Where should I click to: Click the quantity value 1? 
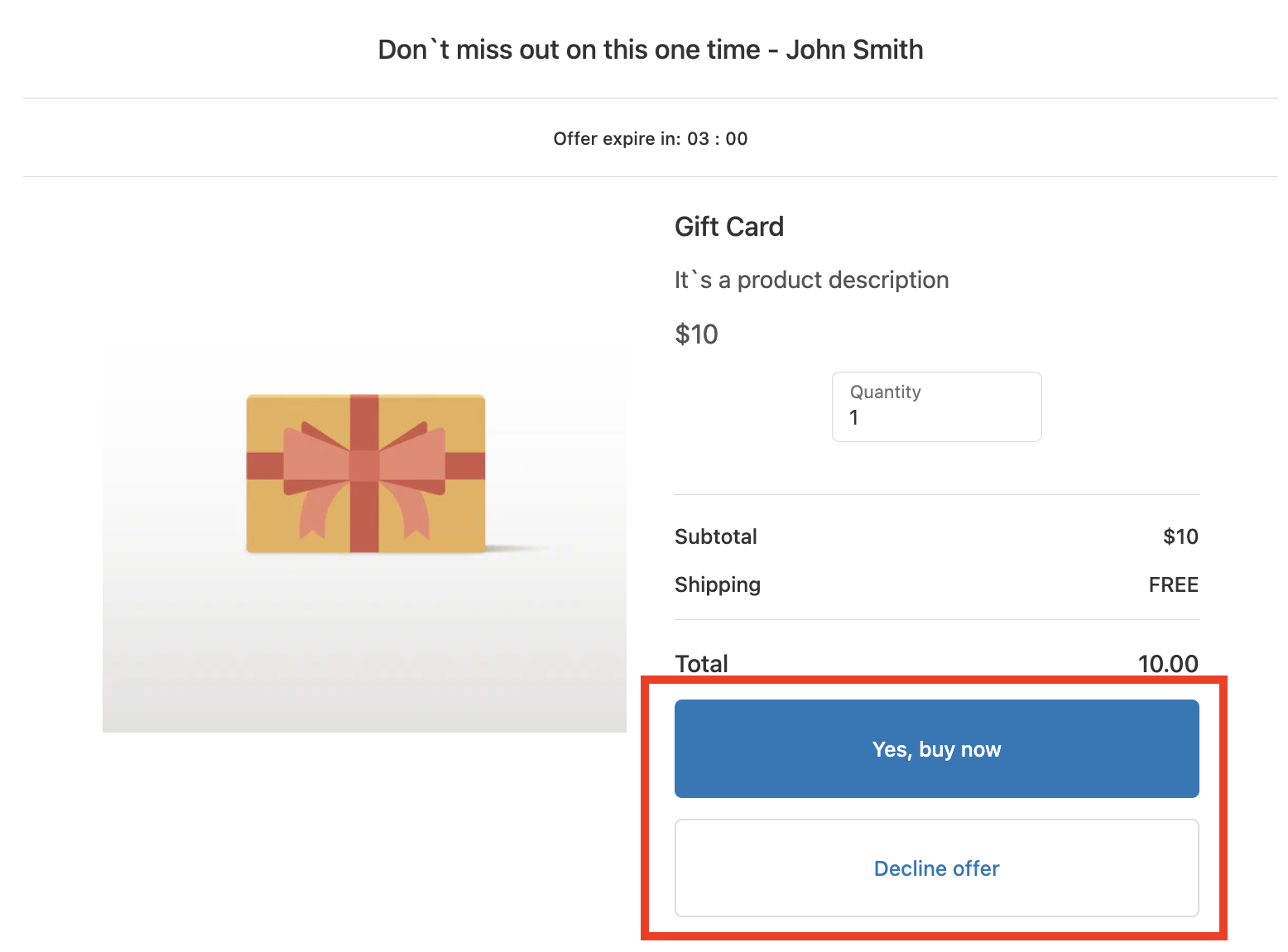[x=854, y=418]
